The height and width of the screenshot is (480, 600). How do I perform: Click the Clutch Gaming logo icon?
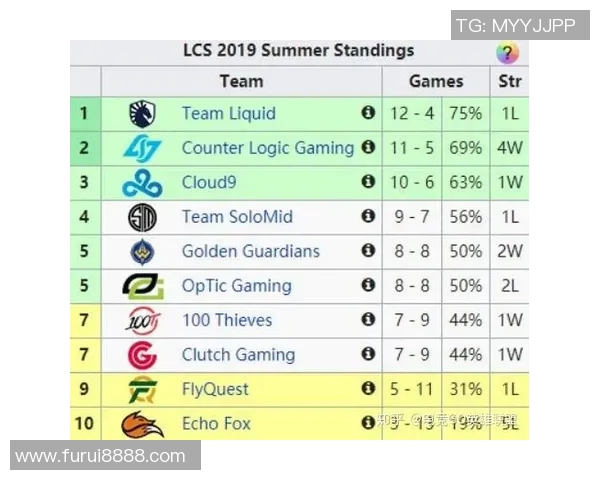pos(142,355)
